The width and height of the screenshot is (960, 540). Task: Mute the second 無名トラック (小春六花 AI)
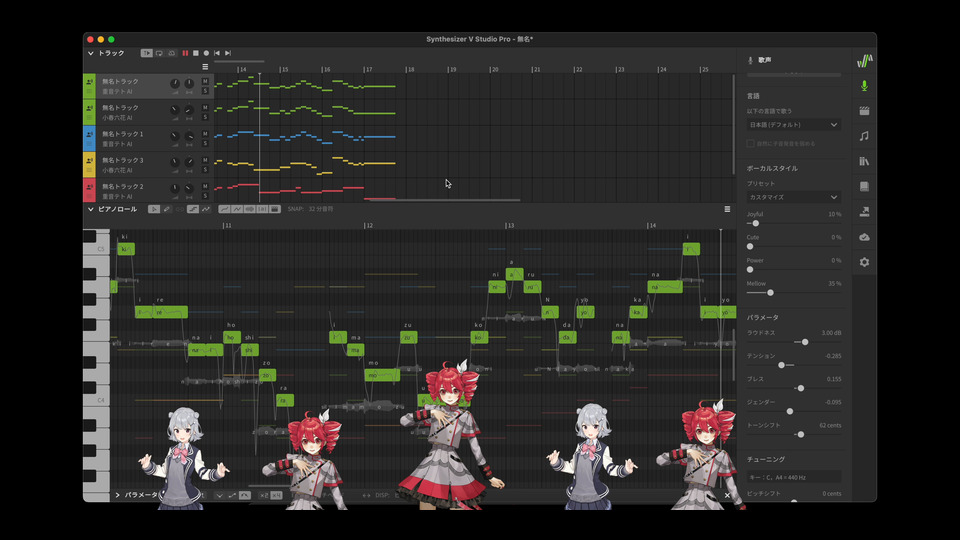205,107
